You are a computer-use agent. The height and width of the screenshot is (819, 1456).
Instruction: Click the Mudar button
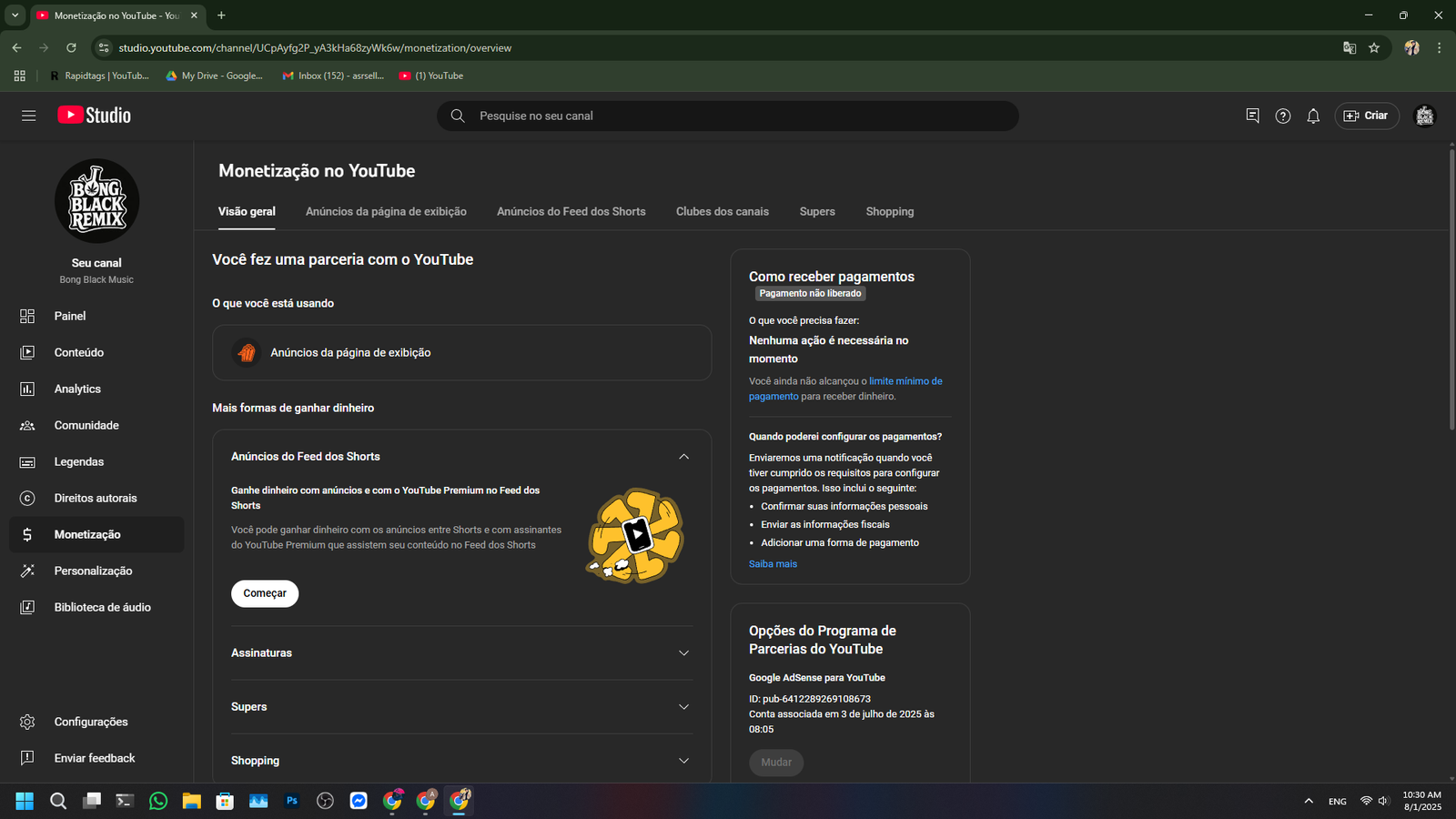pos(776,762)
